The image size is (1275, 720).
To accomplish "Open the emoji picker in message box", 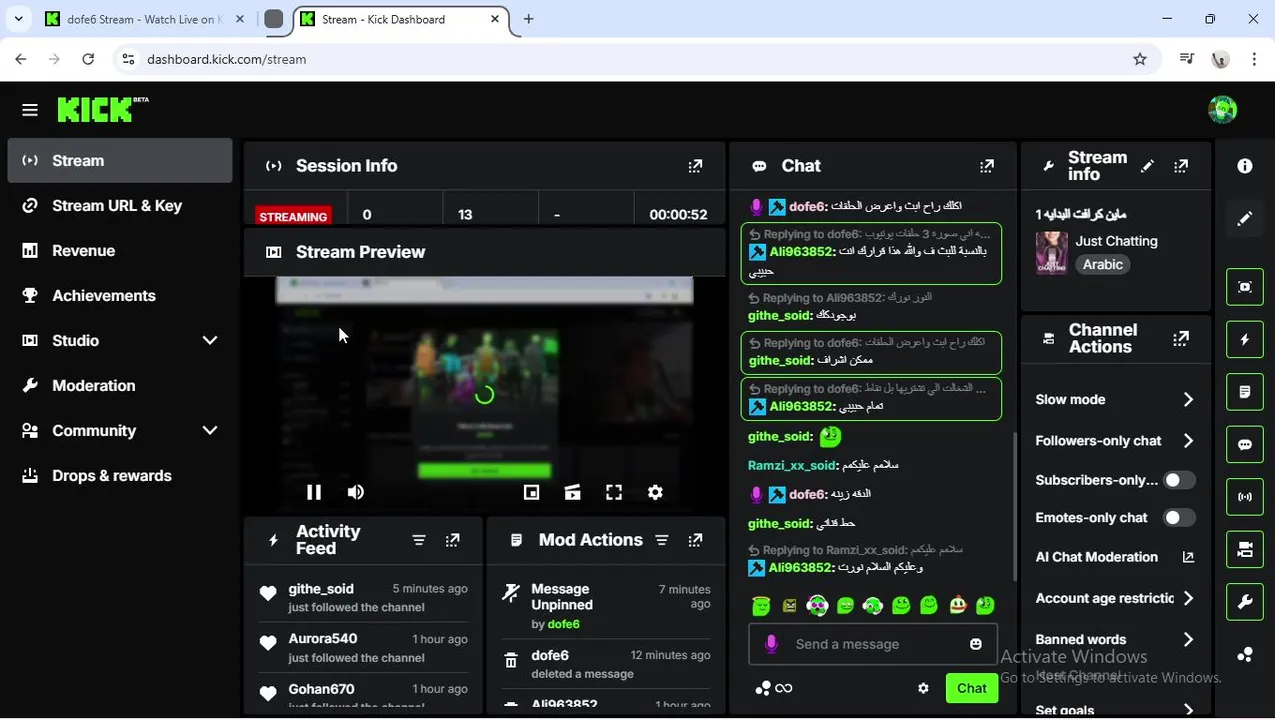I will click(976, 644).
